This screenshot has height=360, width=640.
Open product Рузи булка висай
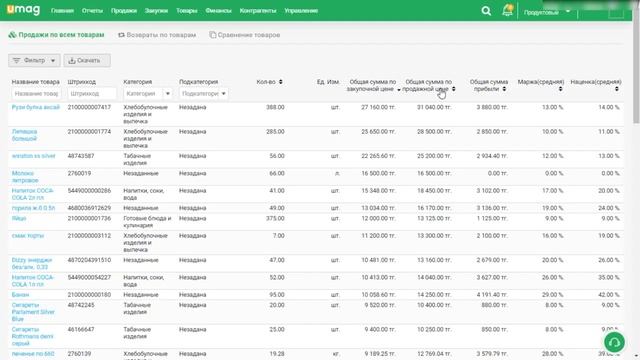coord(36,107)
